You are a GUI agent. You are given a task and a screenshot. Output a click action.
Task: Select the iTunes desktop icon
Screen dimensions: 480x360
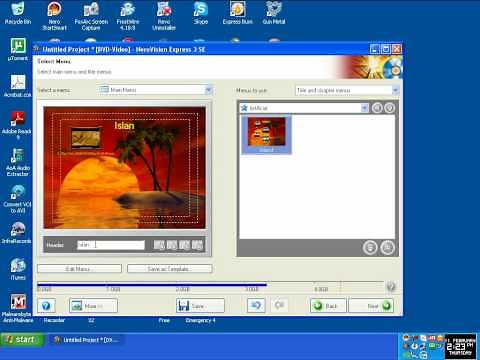18,269
